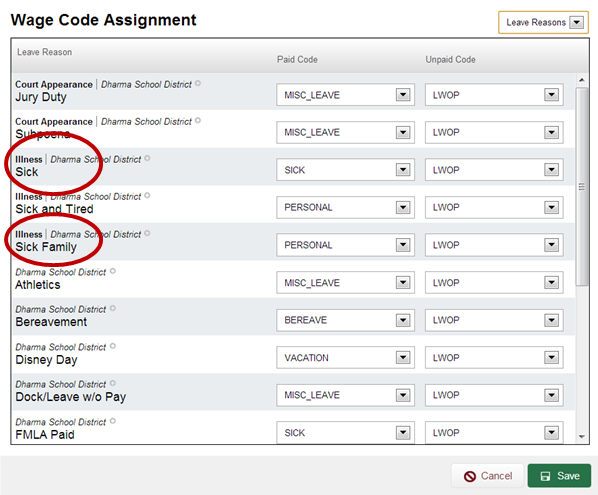Open Unpaid Code dropdown for FMLA Paid
This screenshot has height=495, width=598.
[494, 432]
